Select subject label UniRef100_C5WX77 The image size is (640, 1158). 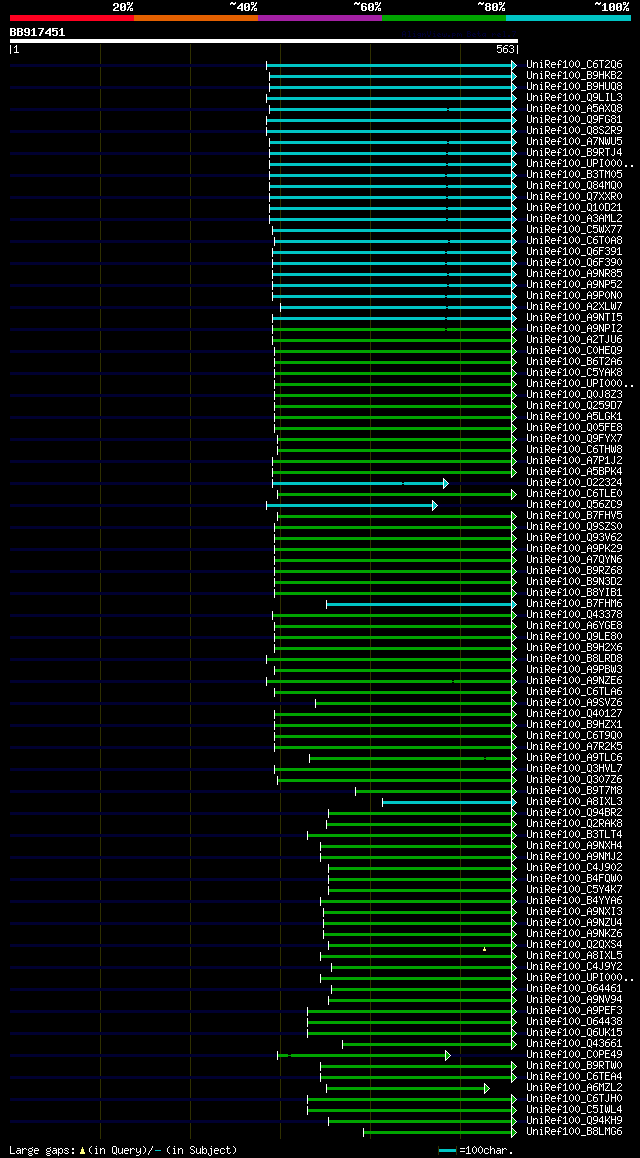tap(574, 230)
